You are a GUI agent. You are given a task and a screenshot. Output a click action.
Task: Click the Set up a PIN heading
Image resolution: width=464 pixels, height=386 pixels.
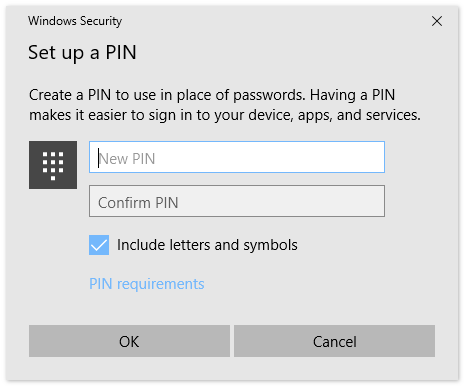[82, 53]
